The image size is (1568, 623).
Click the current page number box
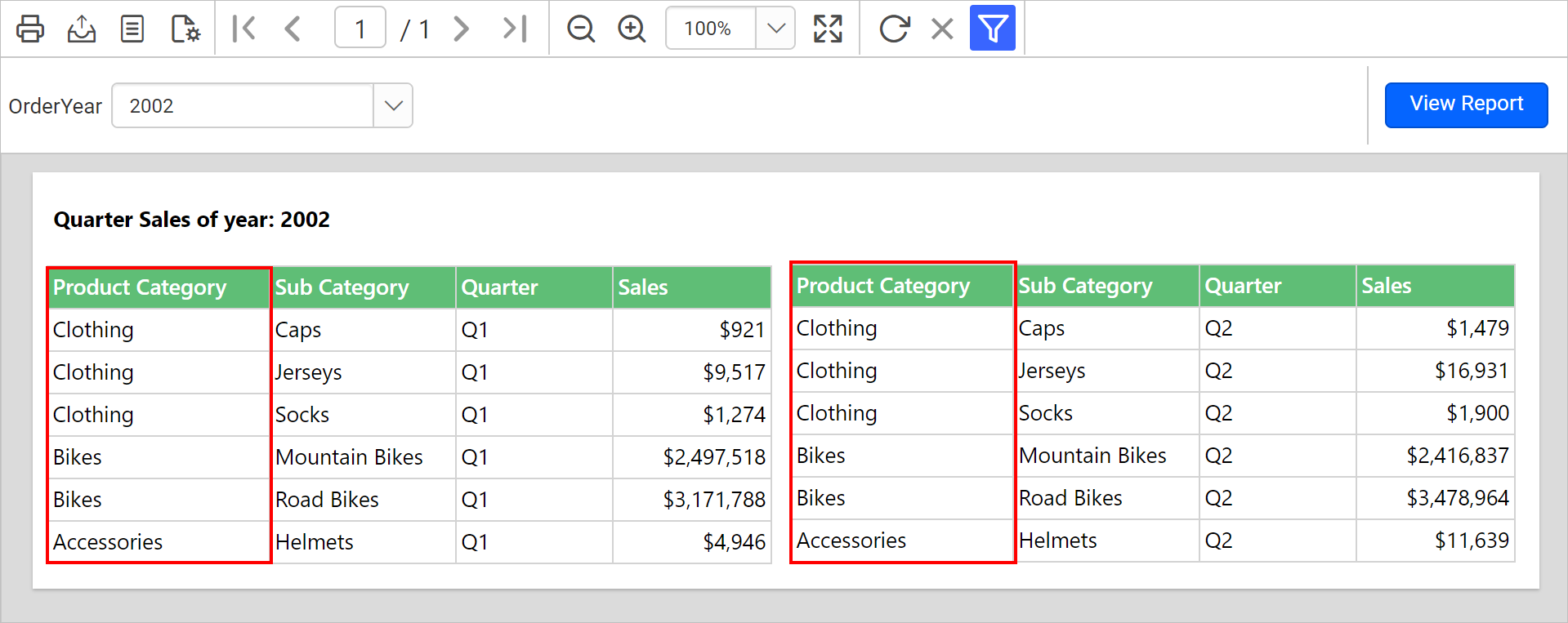tap(360, 29)
